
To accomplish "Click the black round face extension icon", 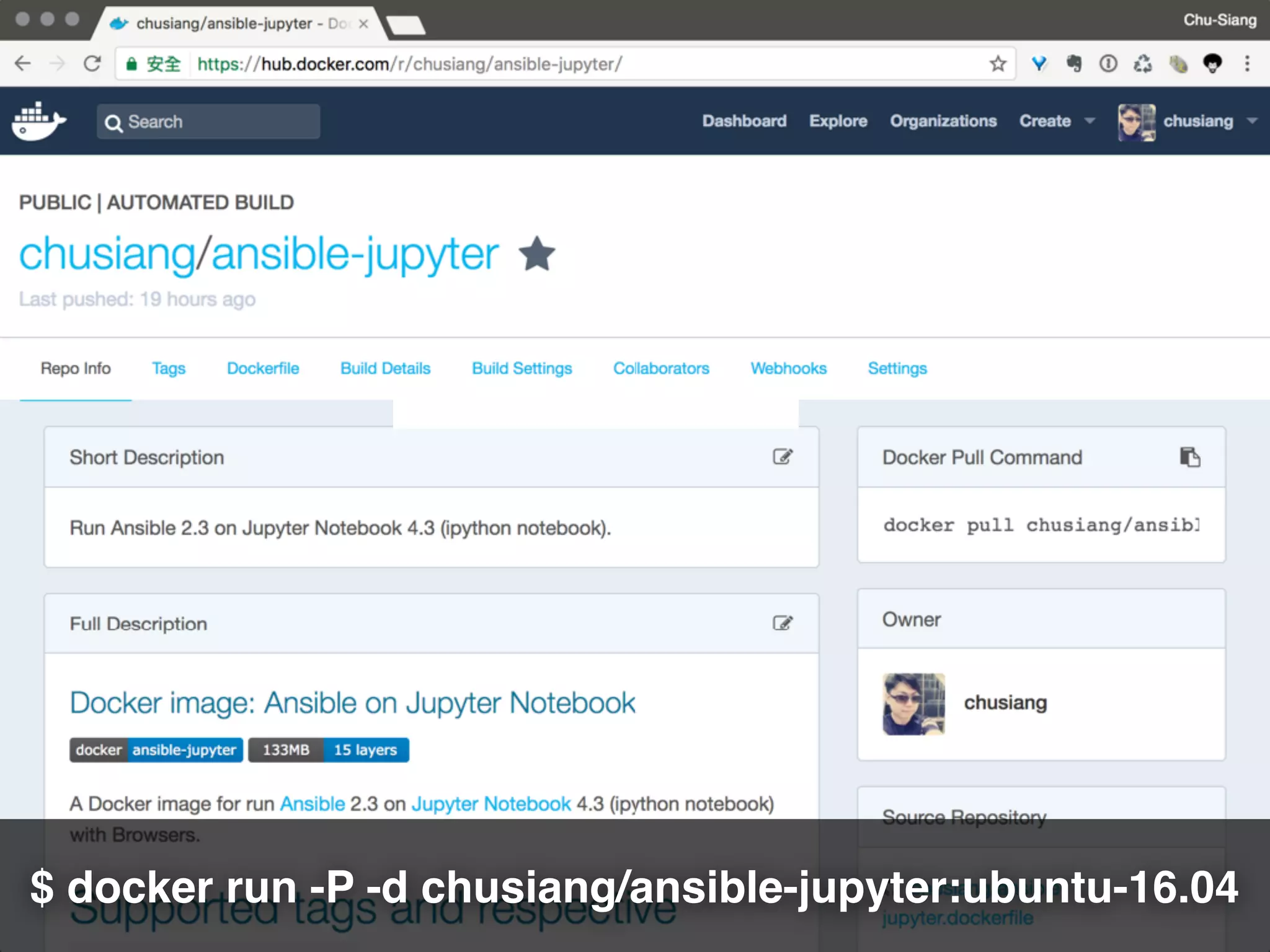I will (1212, 63).
